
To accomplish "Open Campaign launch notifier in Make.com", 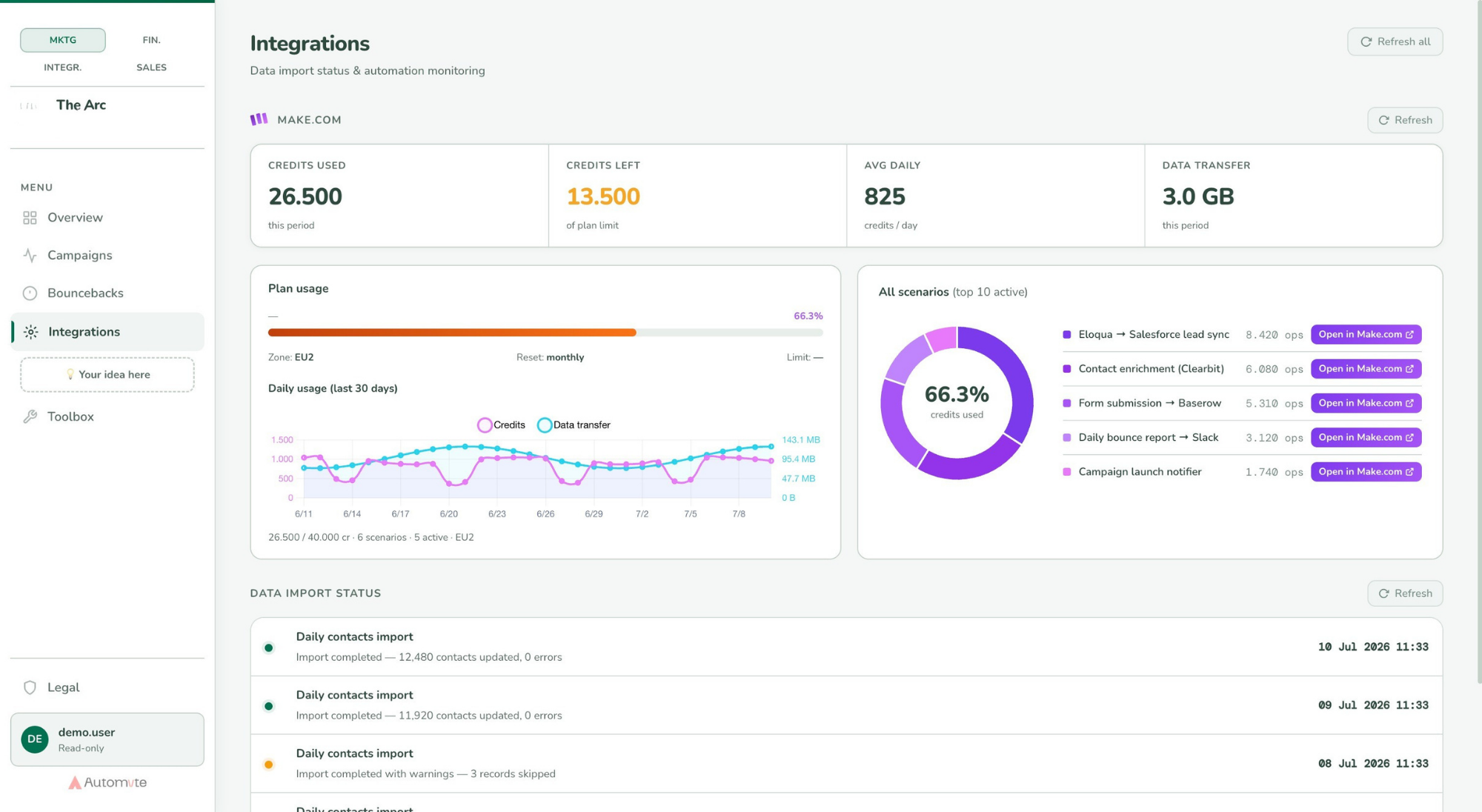I will [x=1366, y=472].
